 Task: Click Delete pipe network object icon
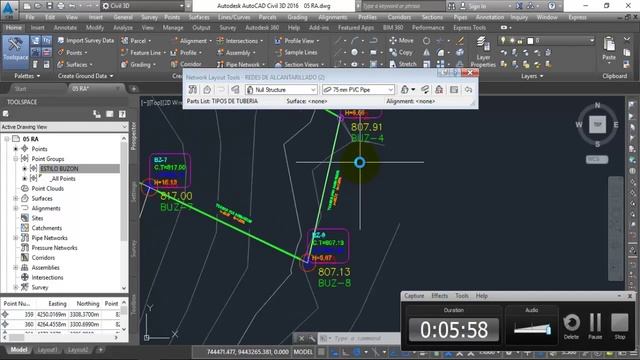tap(439, 90)
